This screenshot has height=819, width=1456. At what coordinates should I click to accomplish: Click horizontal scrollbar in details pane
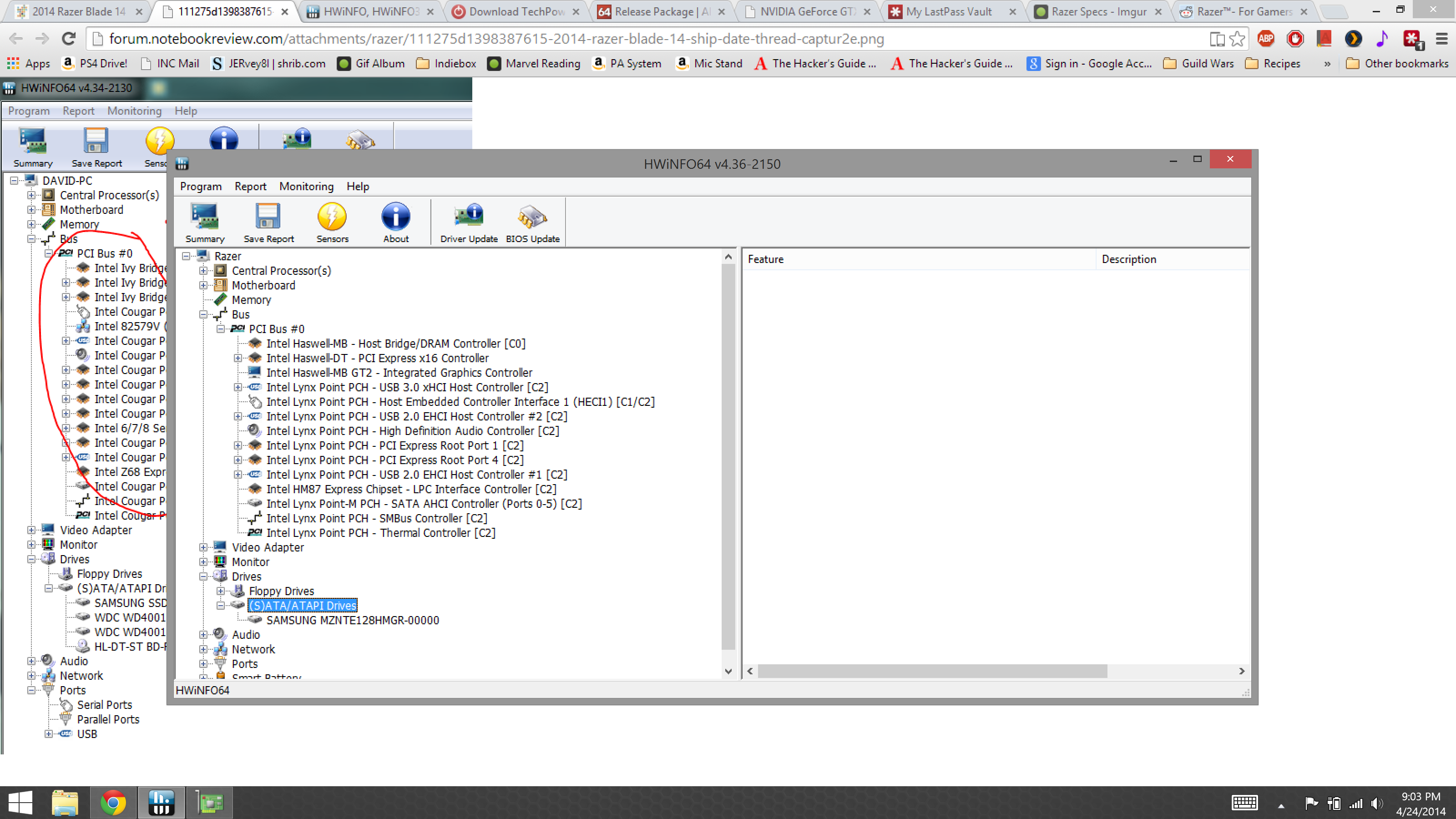933,671
